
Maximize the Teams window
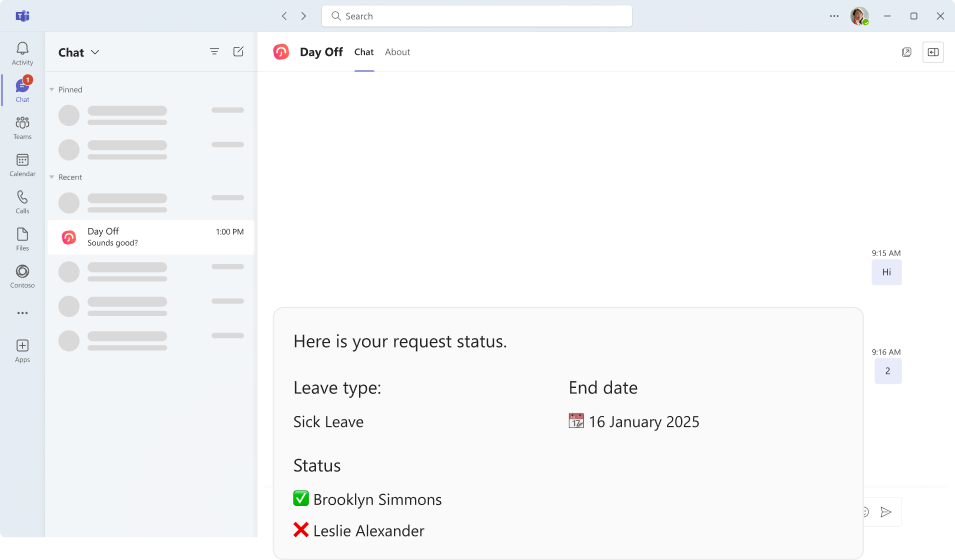pyautogui.click(x=914, y=16)
